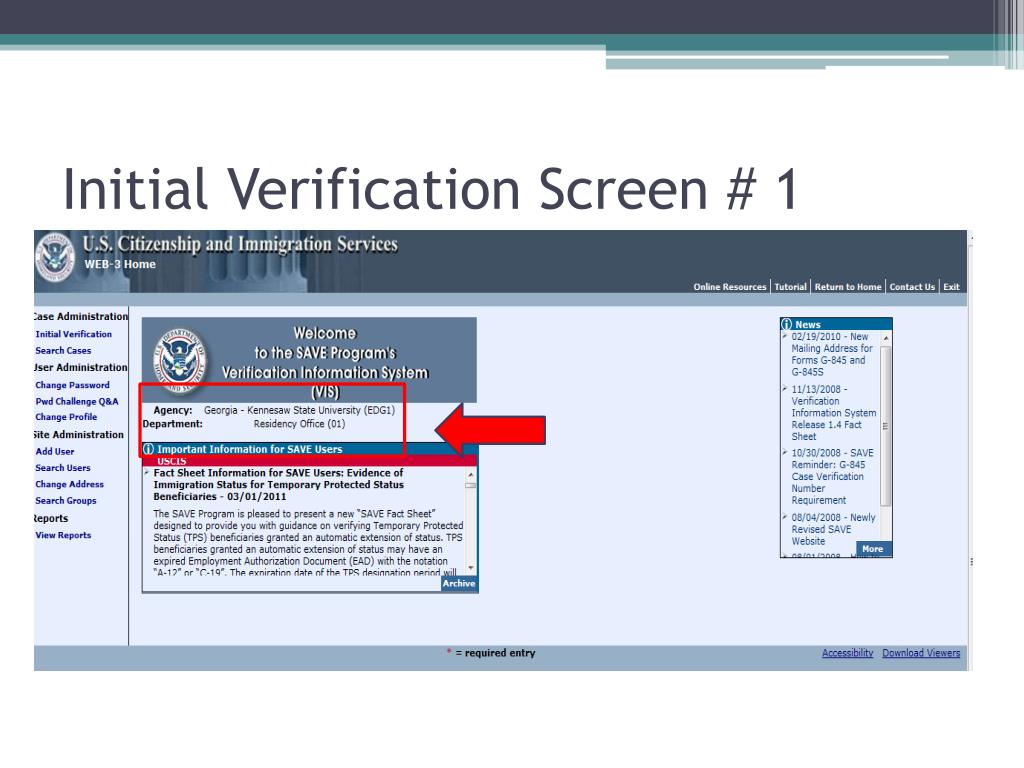
Task: Click the info icon beside News heading
Action: [787, 324]
